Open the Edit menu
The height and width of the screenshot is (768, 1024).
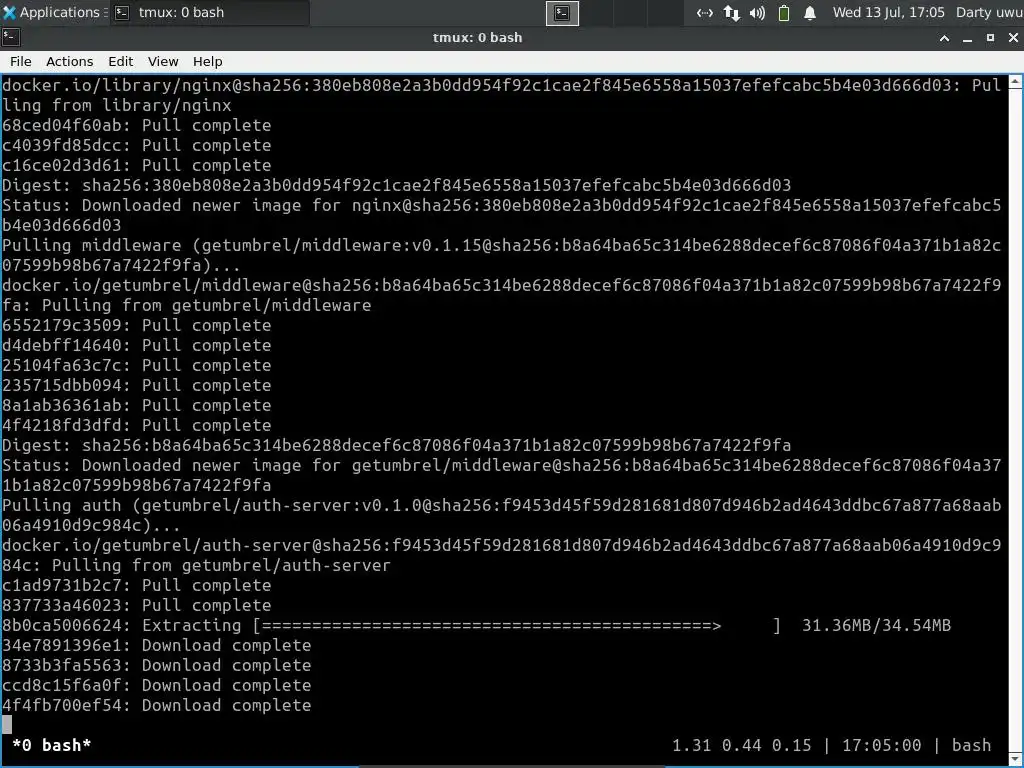[120, 61]
